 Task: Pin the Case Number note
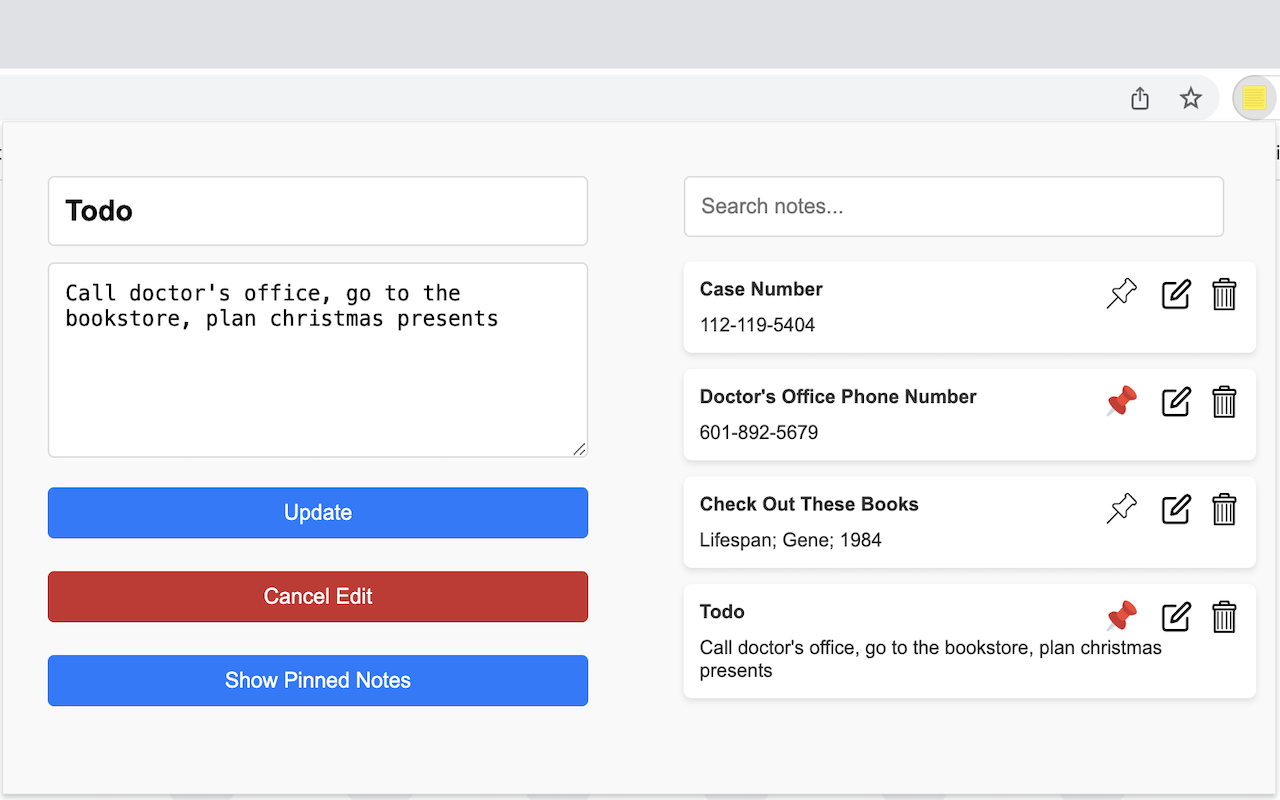pos(1122,294)
